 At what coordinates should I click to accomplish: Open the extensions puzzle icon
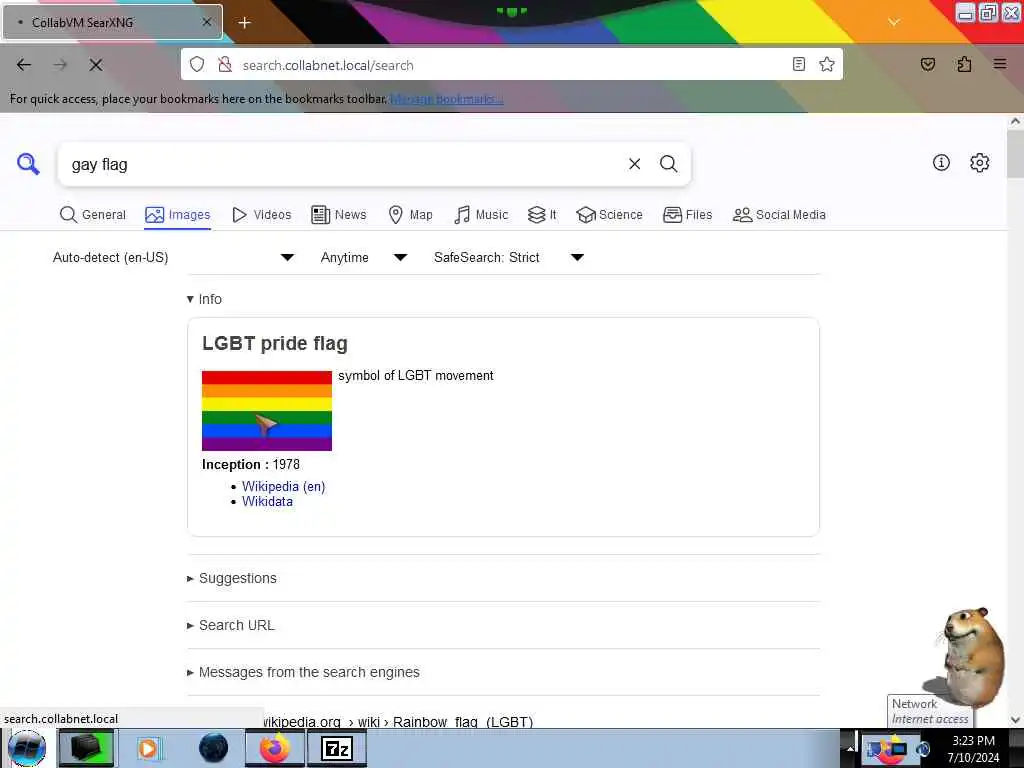point(964,64)
